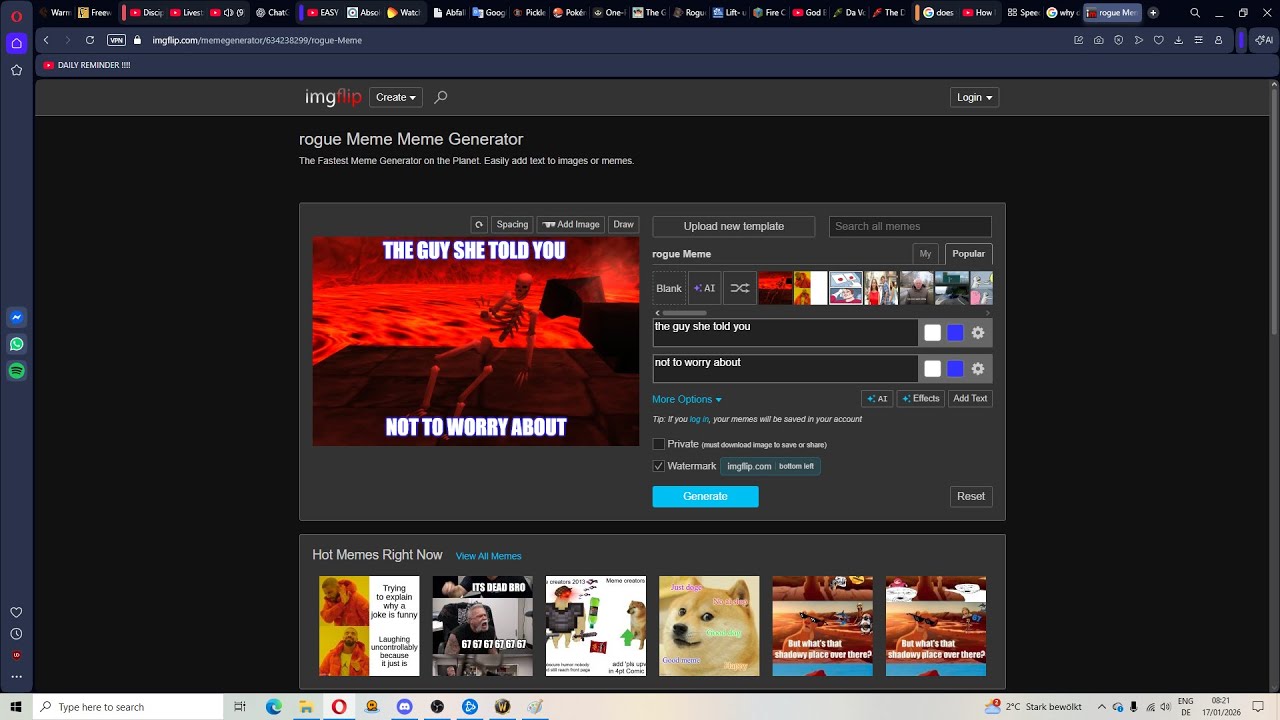Click the AI text generation button
The width and height of the screenshot is (1280, 720).
click(877, 398)
